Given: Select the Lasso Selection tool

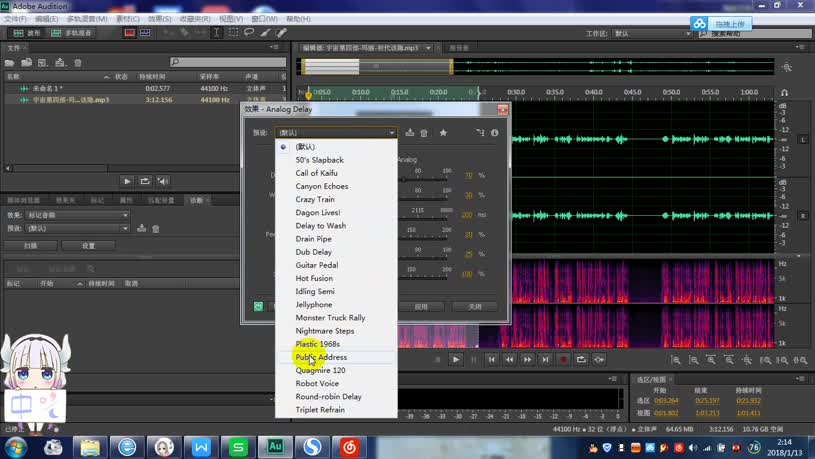Looking at the screenshot, I should [249, 32].
